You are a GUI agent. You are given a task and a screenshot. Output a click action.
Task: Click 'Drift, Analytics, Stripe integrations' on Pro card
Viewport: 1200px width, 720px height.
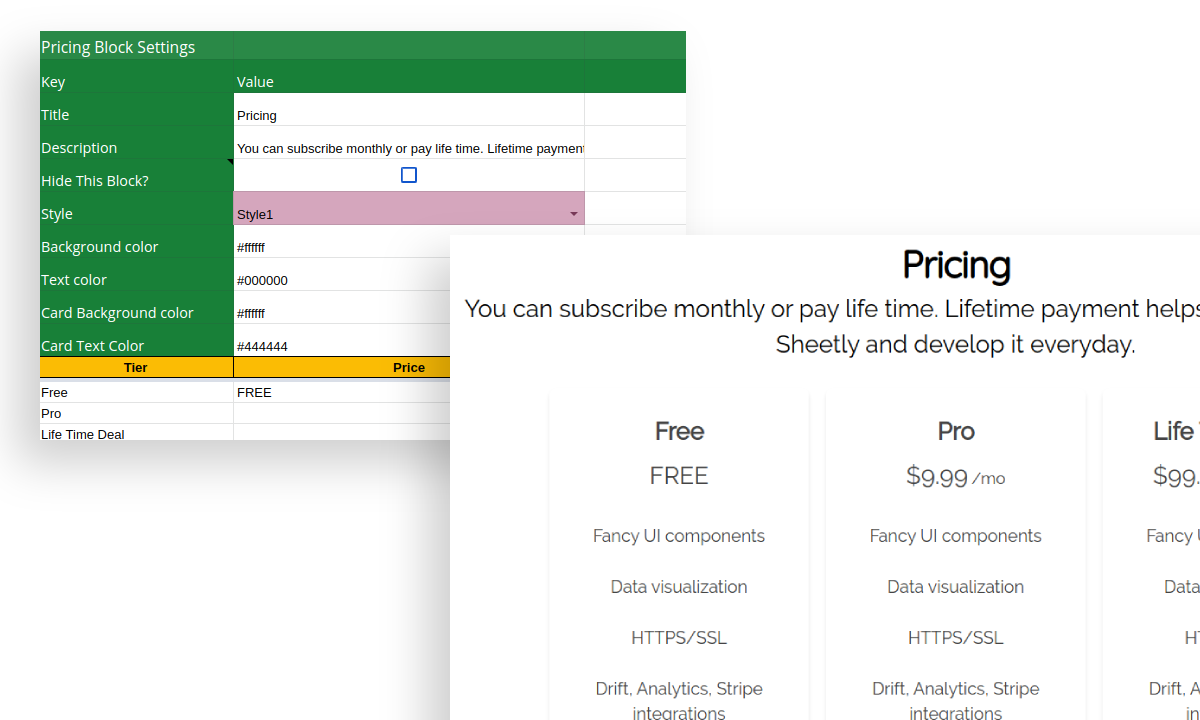(x=956, y=700)
